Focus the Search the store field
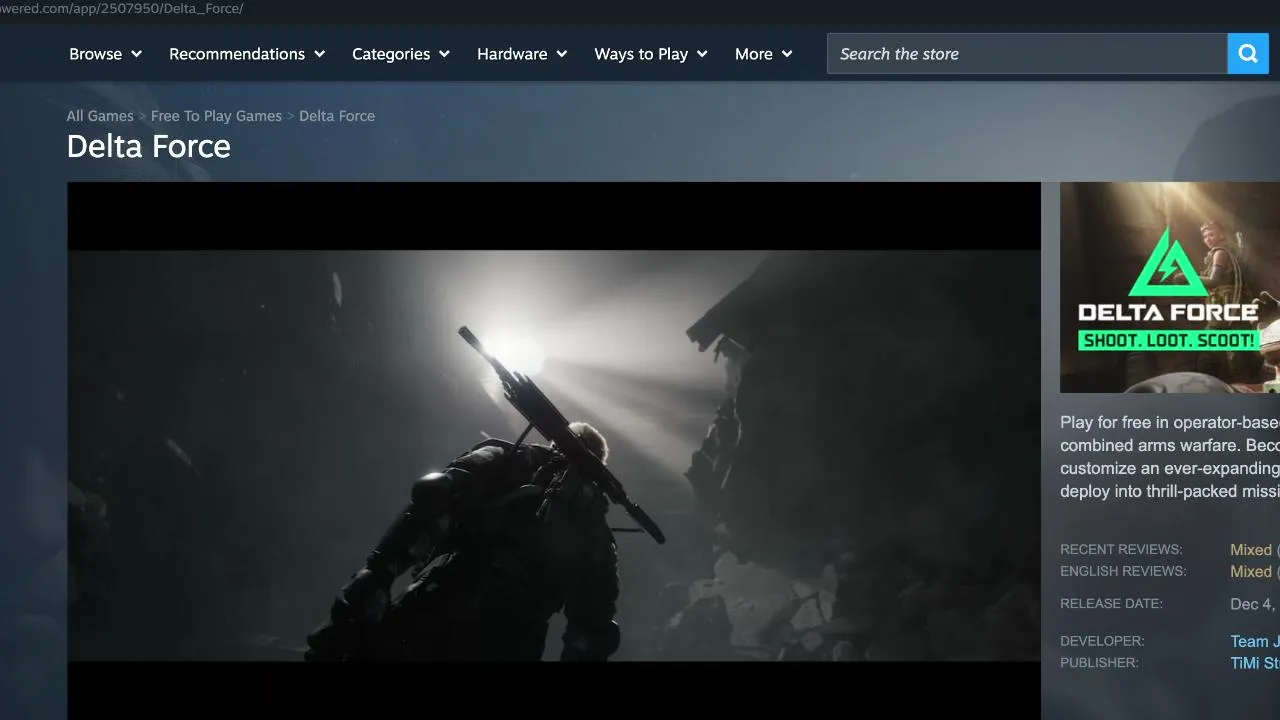Viewport: 1280px width, 720px height. tap(1027, 54)
